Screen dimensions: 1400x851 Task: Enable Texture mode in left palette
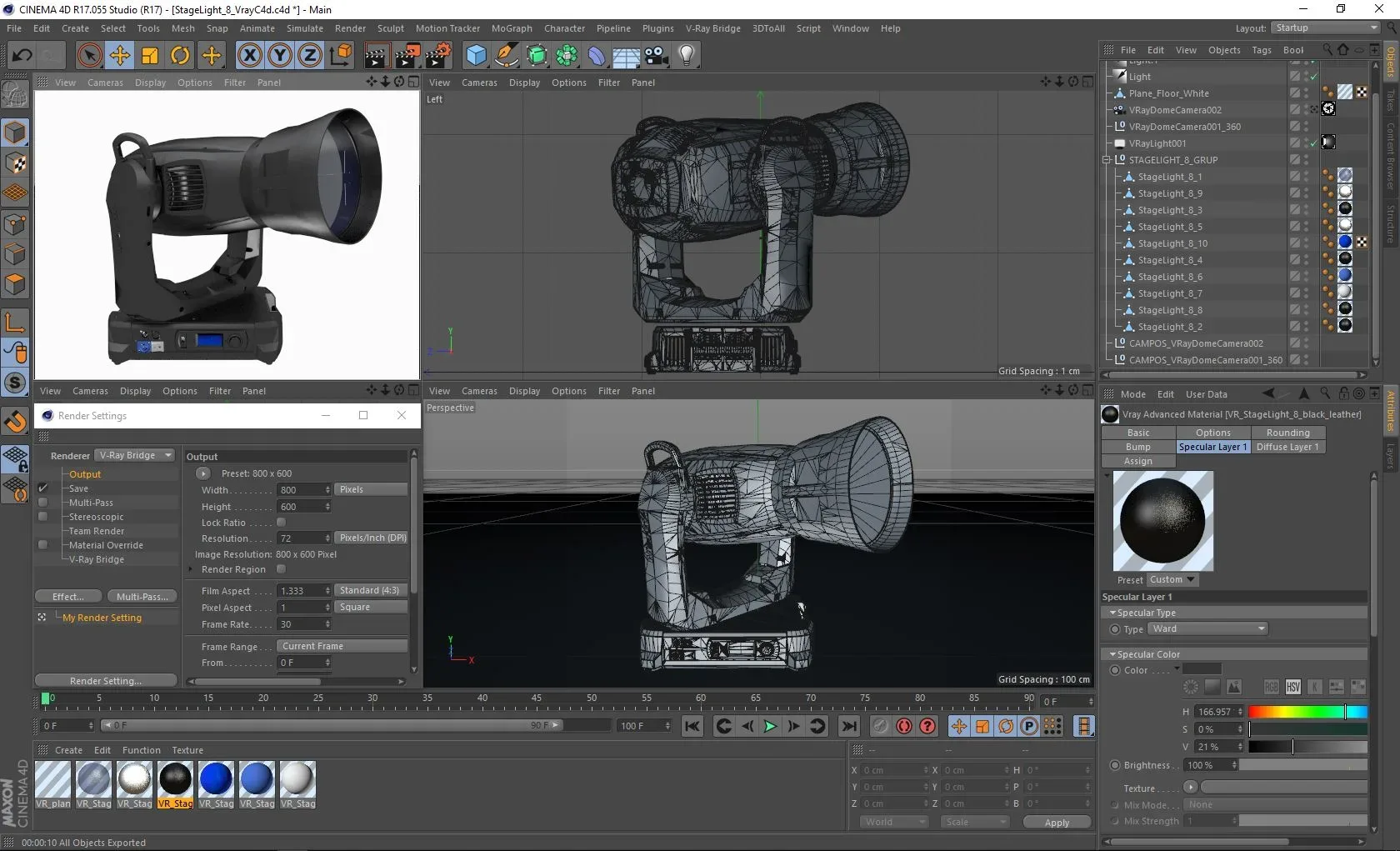[15, 163]
